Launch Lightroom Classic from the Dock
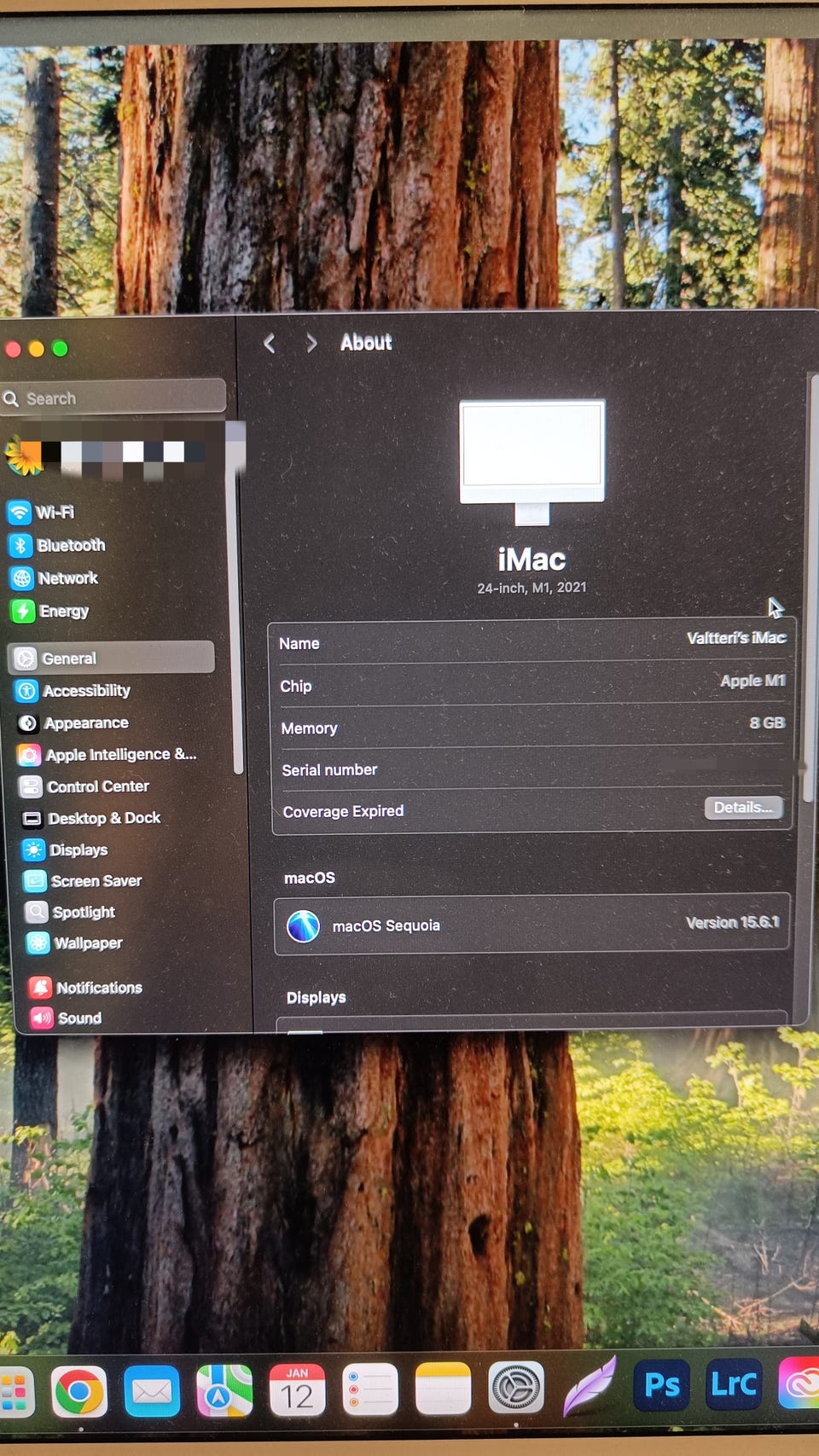This screenshot has height=1456, width=819. [734, 1383]
